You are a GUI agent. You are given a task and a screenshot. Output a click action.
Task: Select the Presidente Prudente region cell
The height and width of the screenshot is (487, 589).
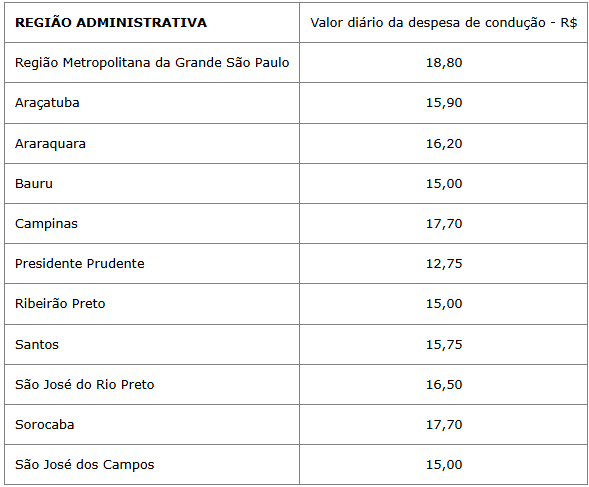coord(152,263)
